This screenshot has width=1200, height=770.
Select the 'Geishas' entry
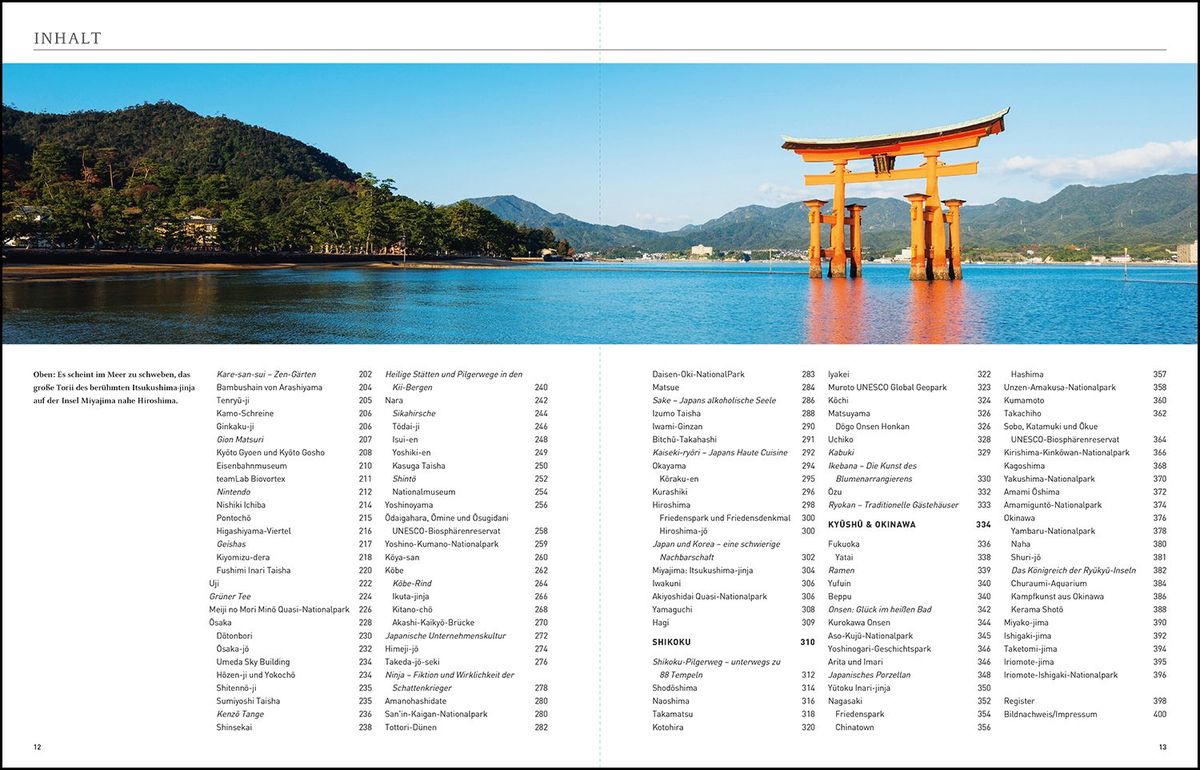click(232, 544)
